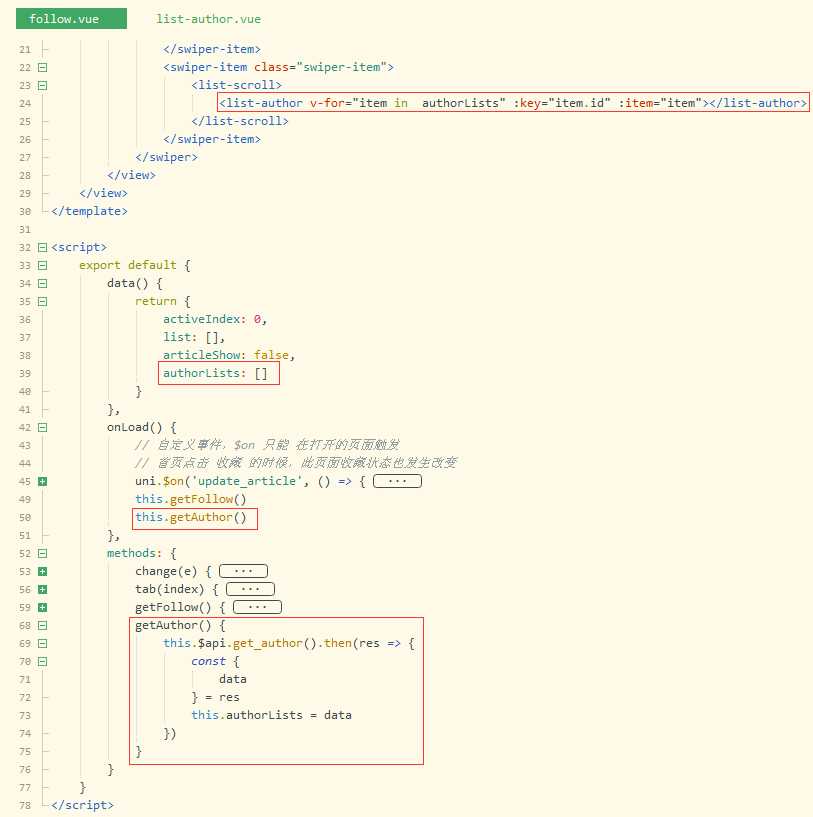
Task: Click the ellipsis placeholder after change(e)
Action: pyautogui.click(x=243, y=571)
